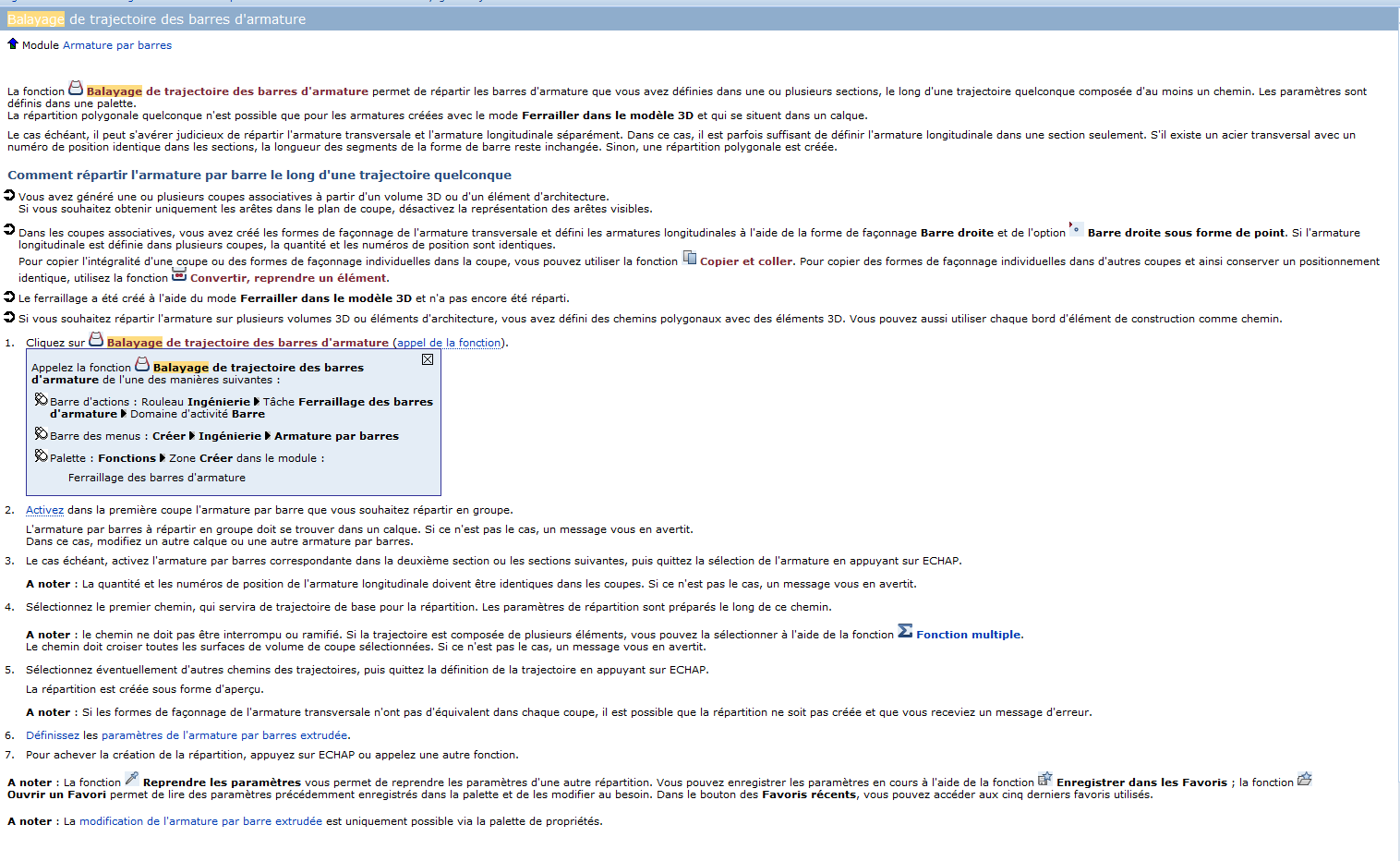Image resolution: width=1400 pixels, height=861 pixels.
Task: Click the Convertir, reprendre un élément text
Action: click(x=289, y=278)
